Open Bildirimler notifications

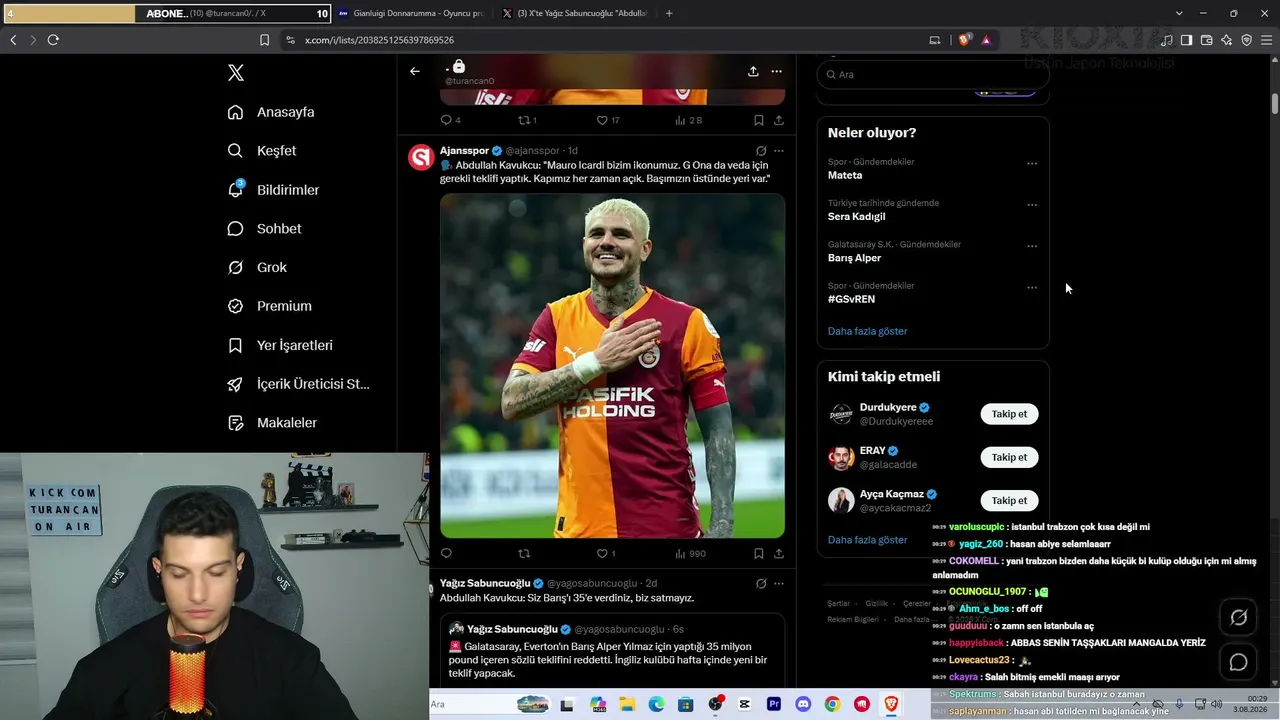click(273, 190)
